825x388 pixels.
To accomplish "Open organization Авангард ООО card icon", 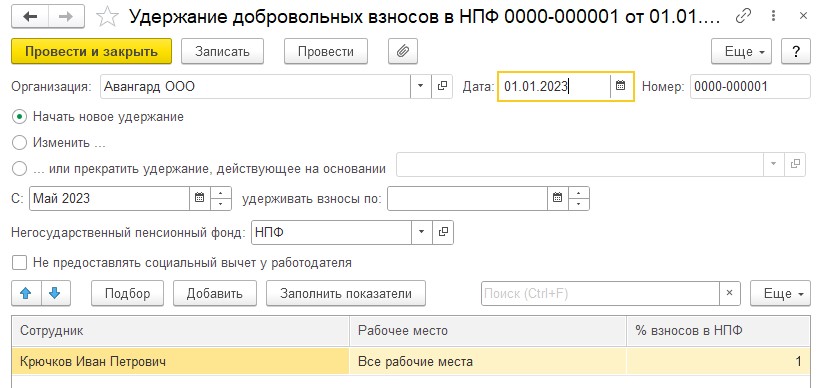I will (442, 86).
